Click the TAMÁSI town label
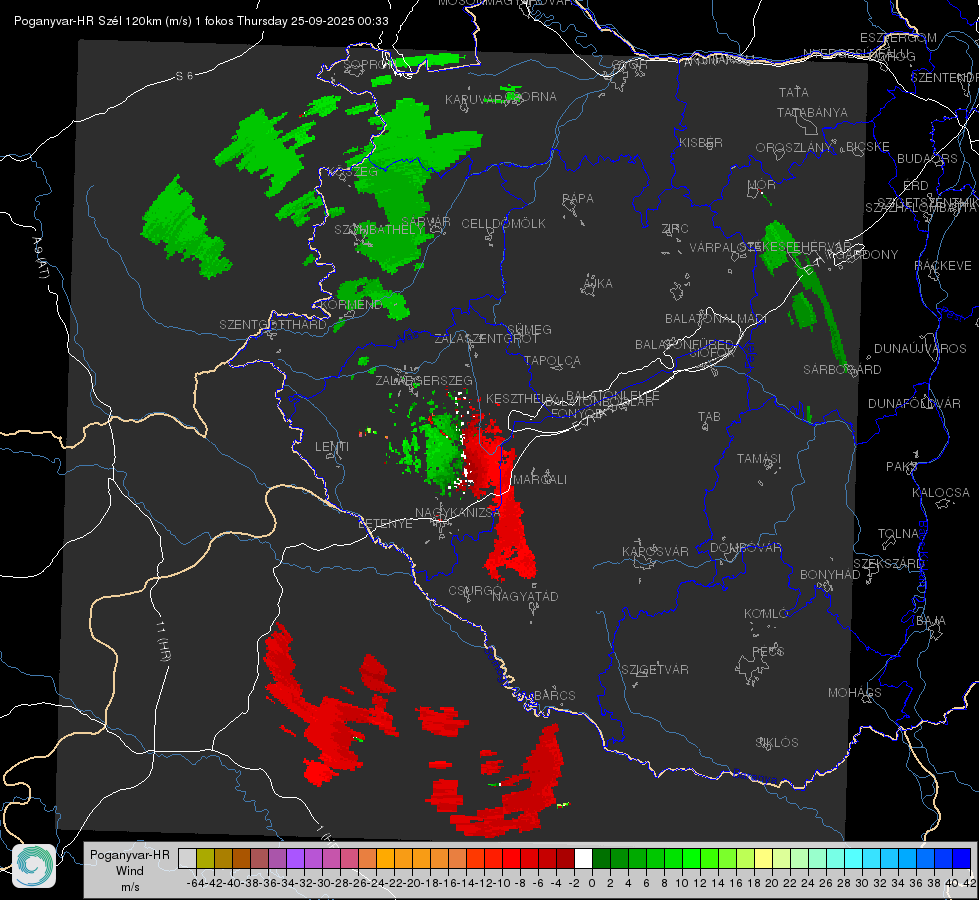Screen dimensions: 979x900 pos(759,458)
